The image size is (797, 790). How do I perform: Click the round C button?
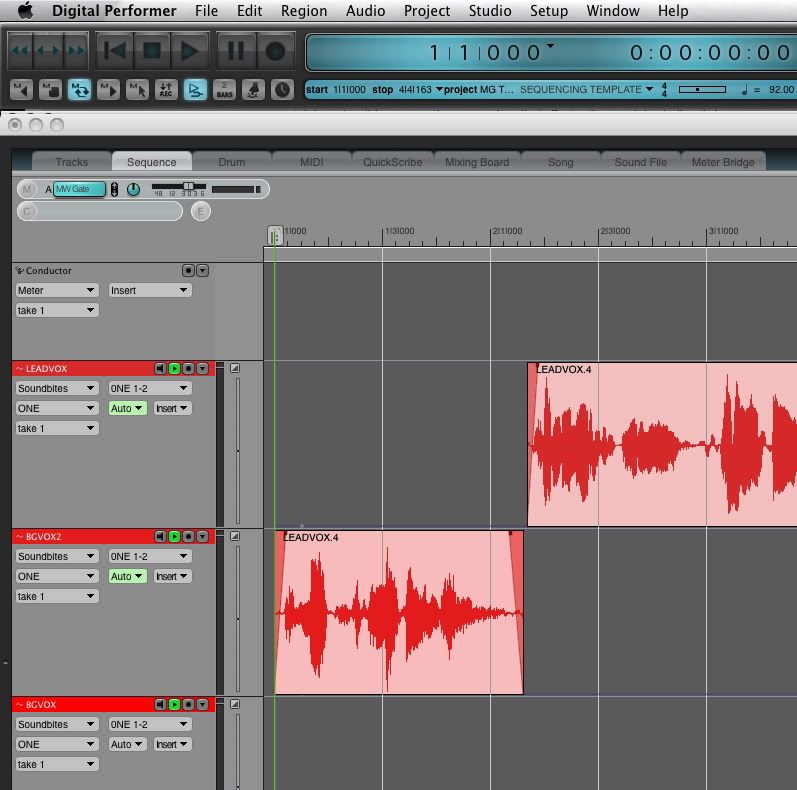click(x=27, y=210)
